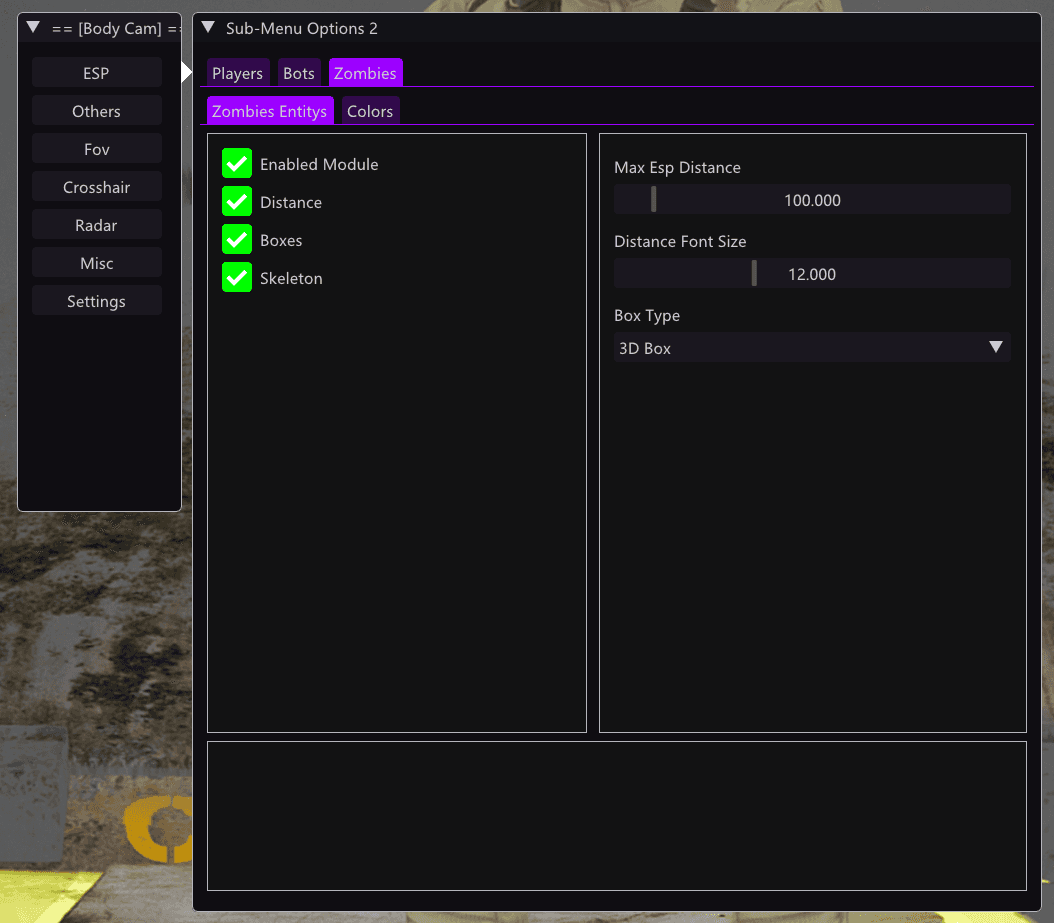Collapse the Body Cam window triangle
Screen dimensions: 1054x923
tap(33, 28)
